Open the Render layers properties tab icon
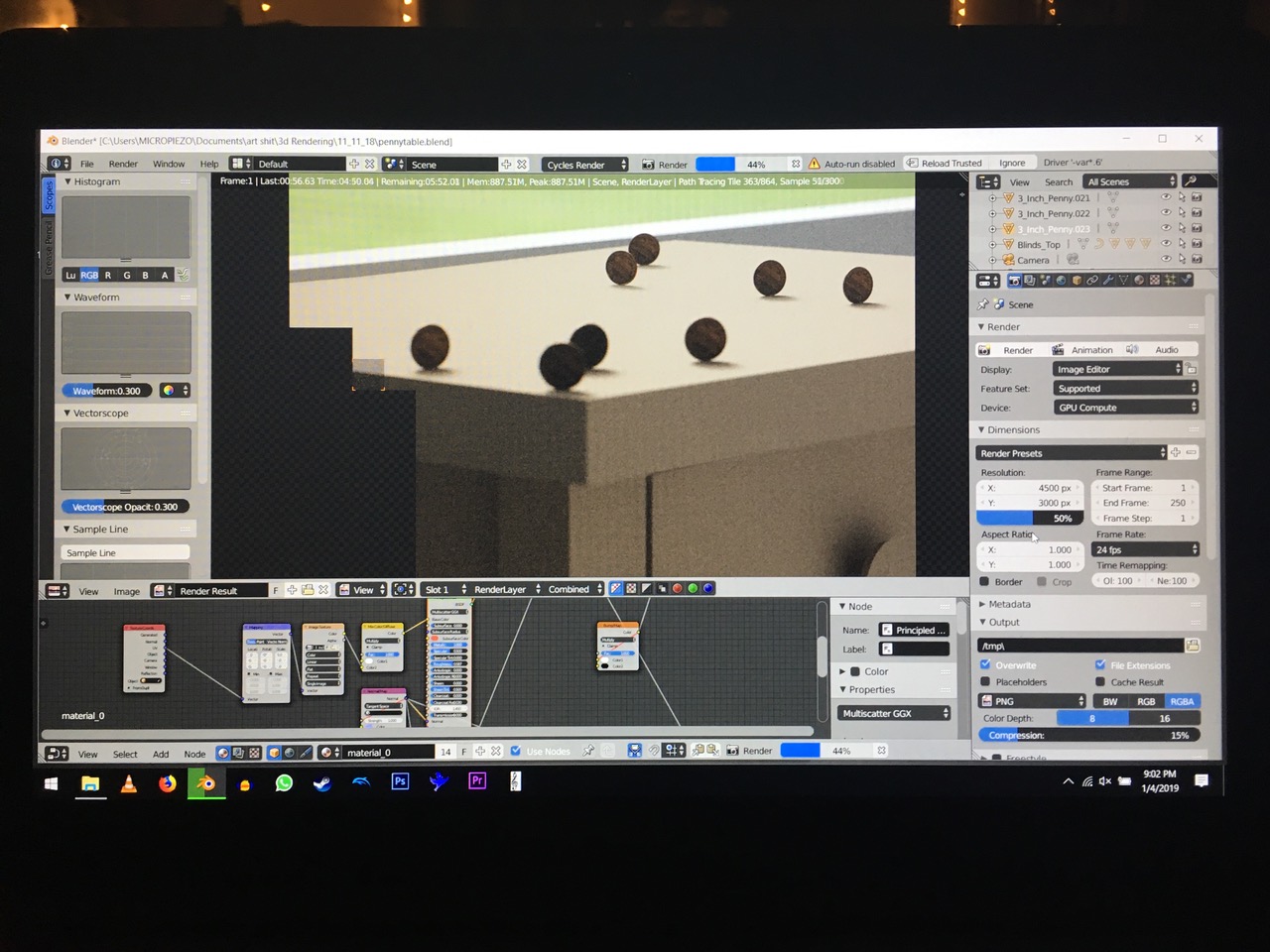 1030,280
